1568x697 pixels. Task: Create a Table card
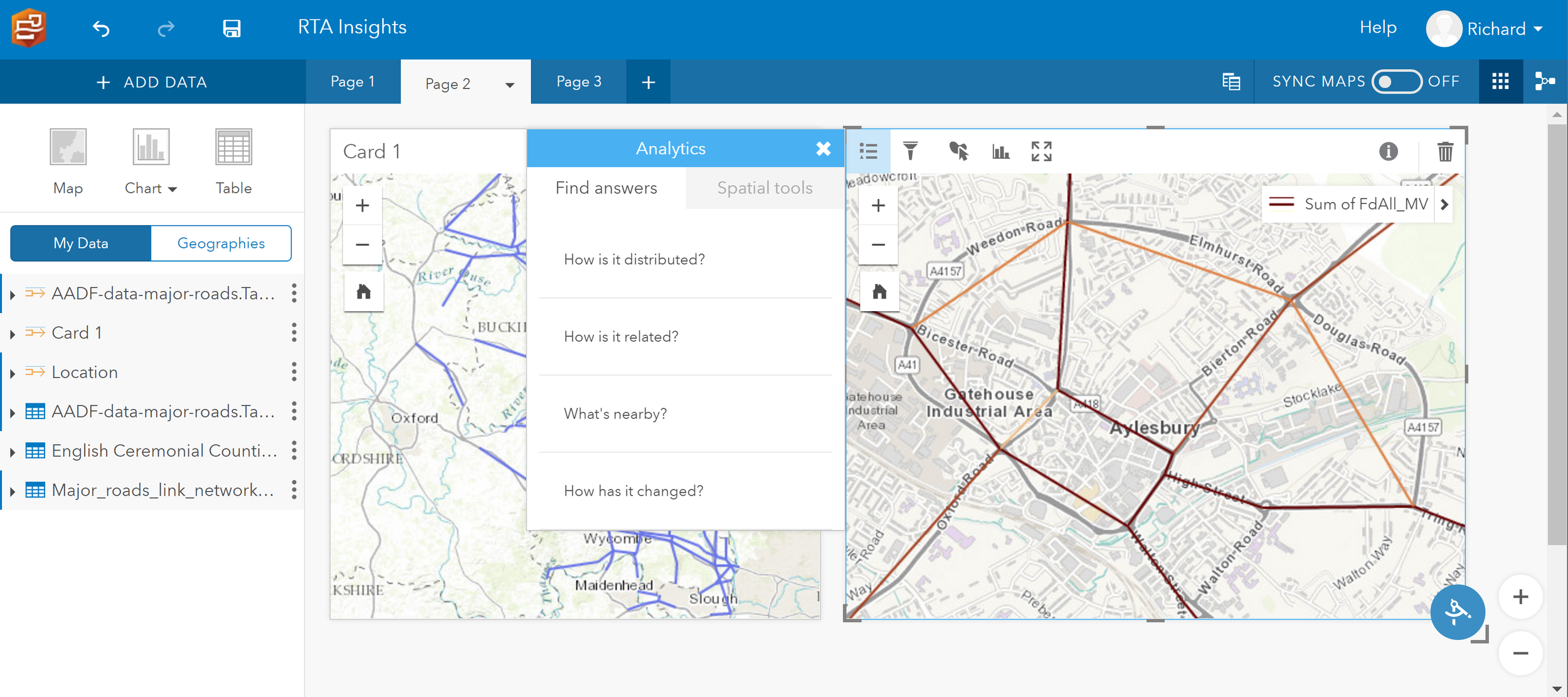[233, 162]
